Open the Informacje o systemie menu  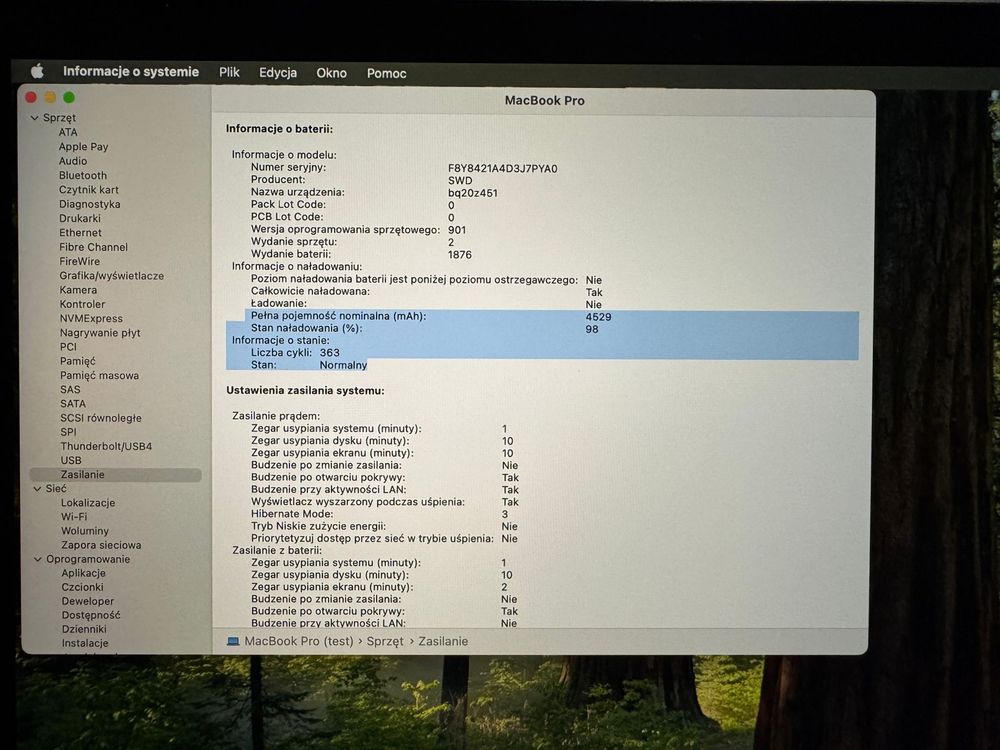[131, 71]
